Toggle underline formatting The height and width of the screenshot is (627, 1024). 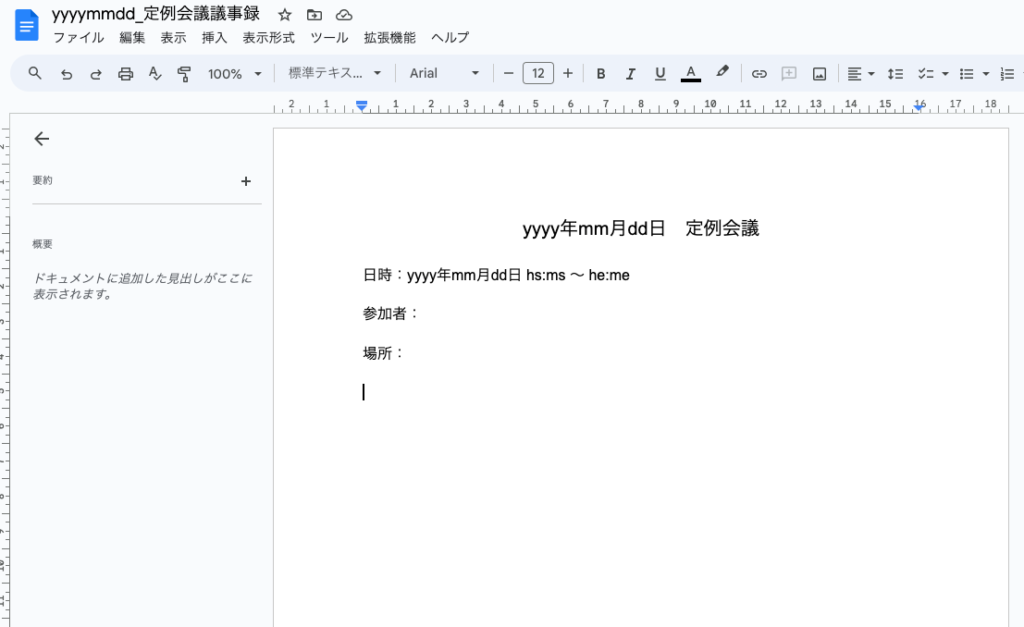[660, 74]
